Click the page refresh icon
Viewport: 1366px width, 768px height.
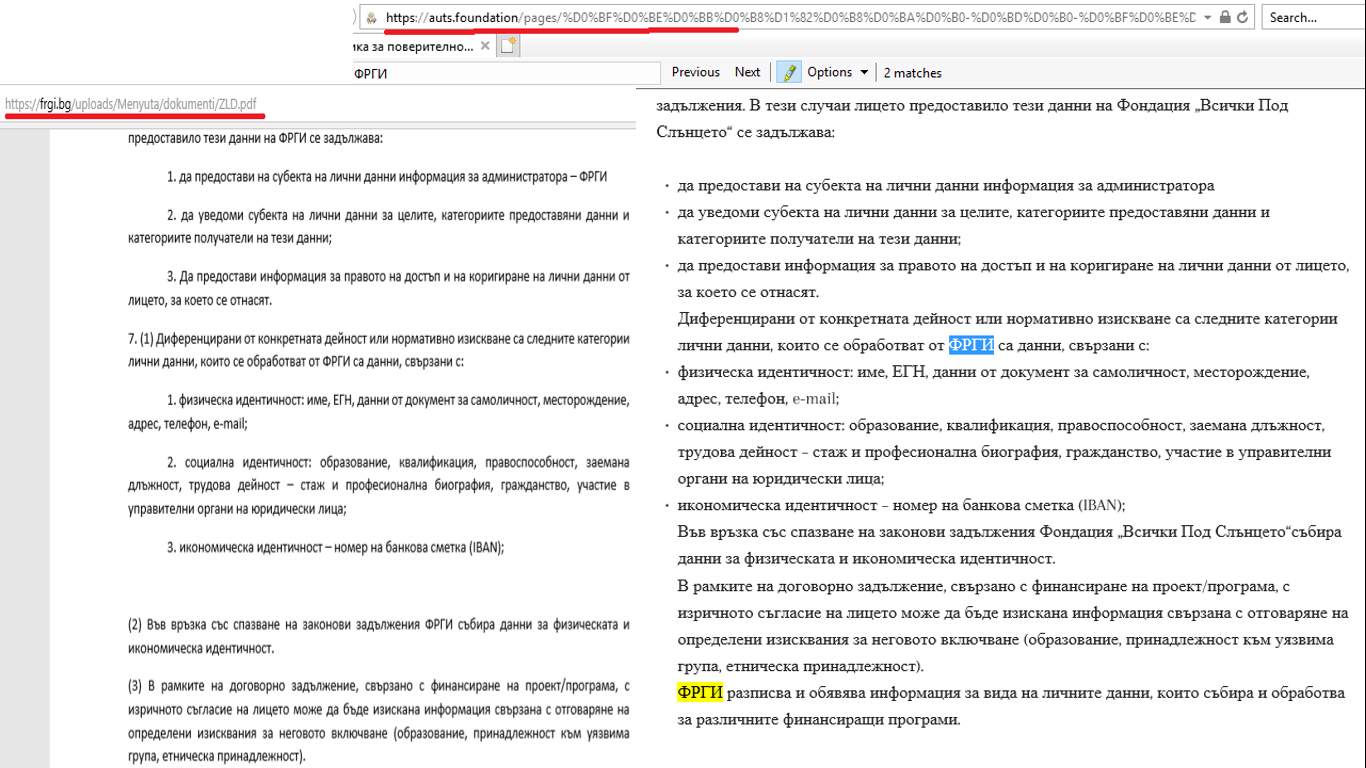point(1243,17)
